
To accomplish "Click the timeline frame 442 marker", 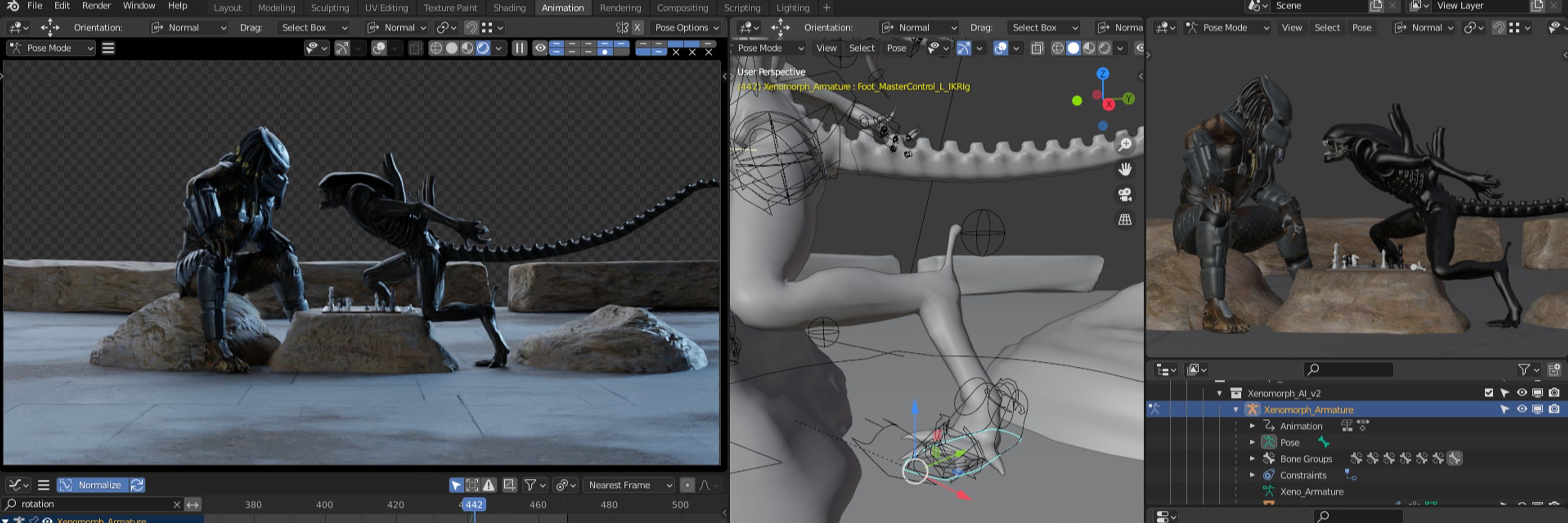I will coord(474,504).
